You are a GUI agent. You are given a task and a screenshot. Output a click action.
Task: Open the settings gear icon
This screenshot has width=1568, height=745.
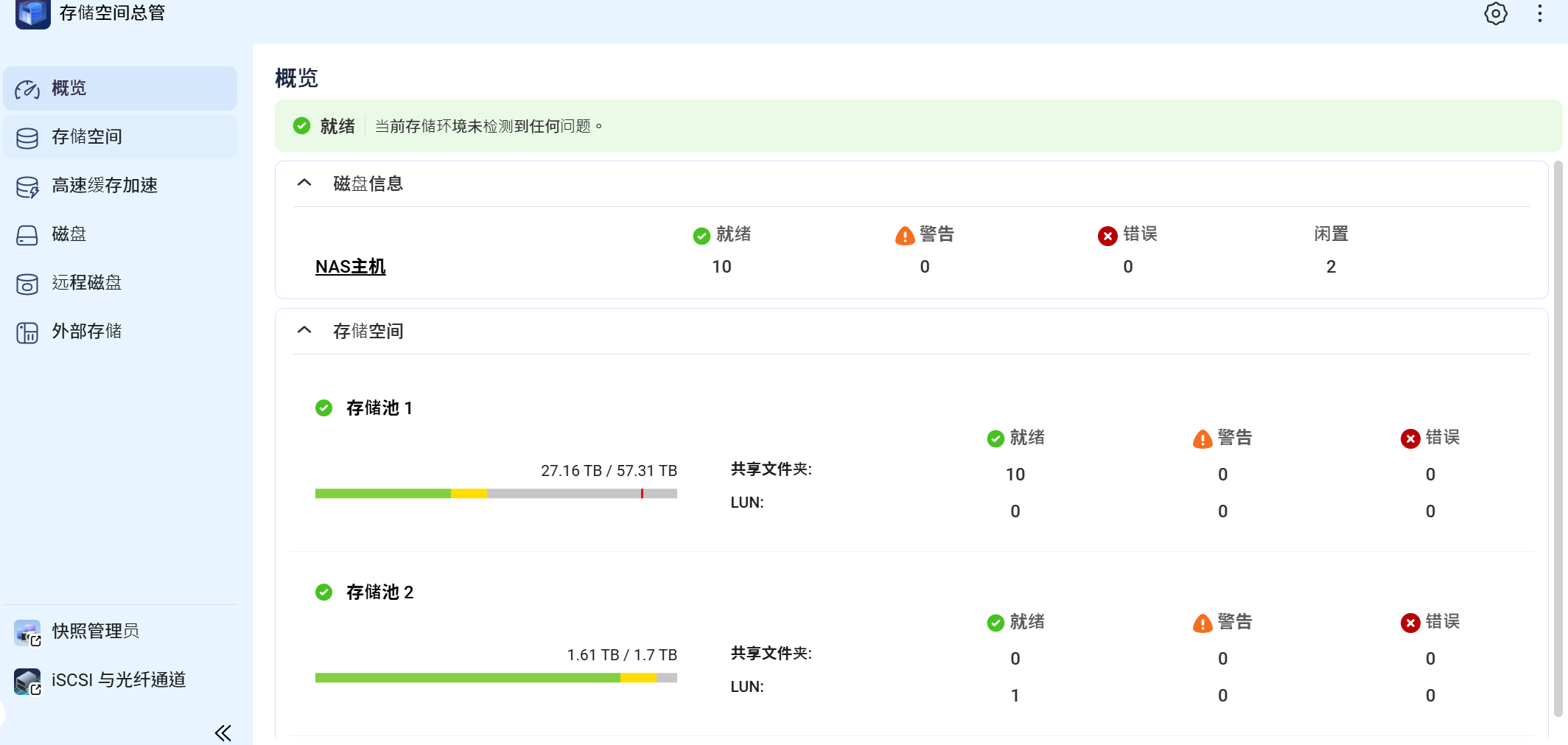pos(1495,14)
